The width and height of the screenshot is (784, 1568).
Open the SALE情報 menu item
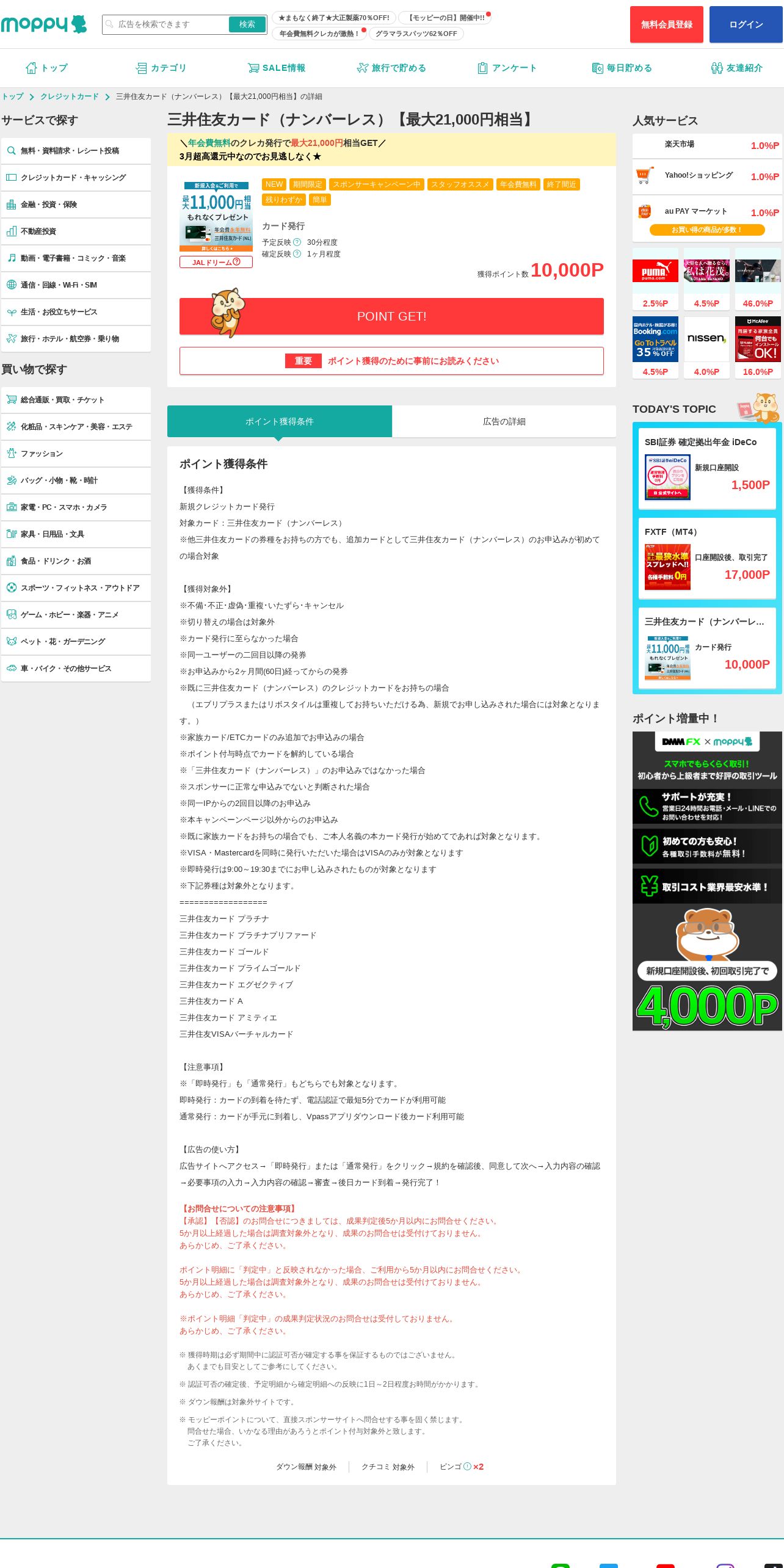coord(277,68)
